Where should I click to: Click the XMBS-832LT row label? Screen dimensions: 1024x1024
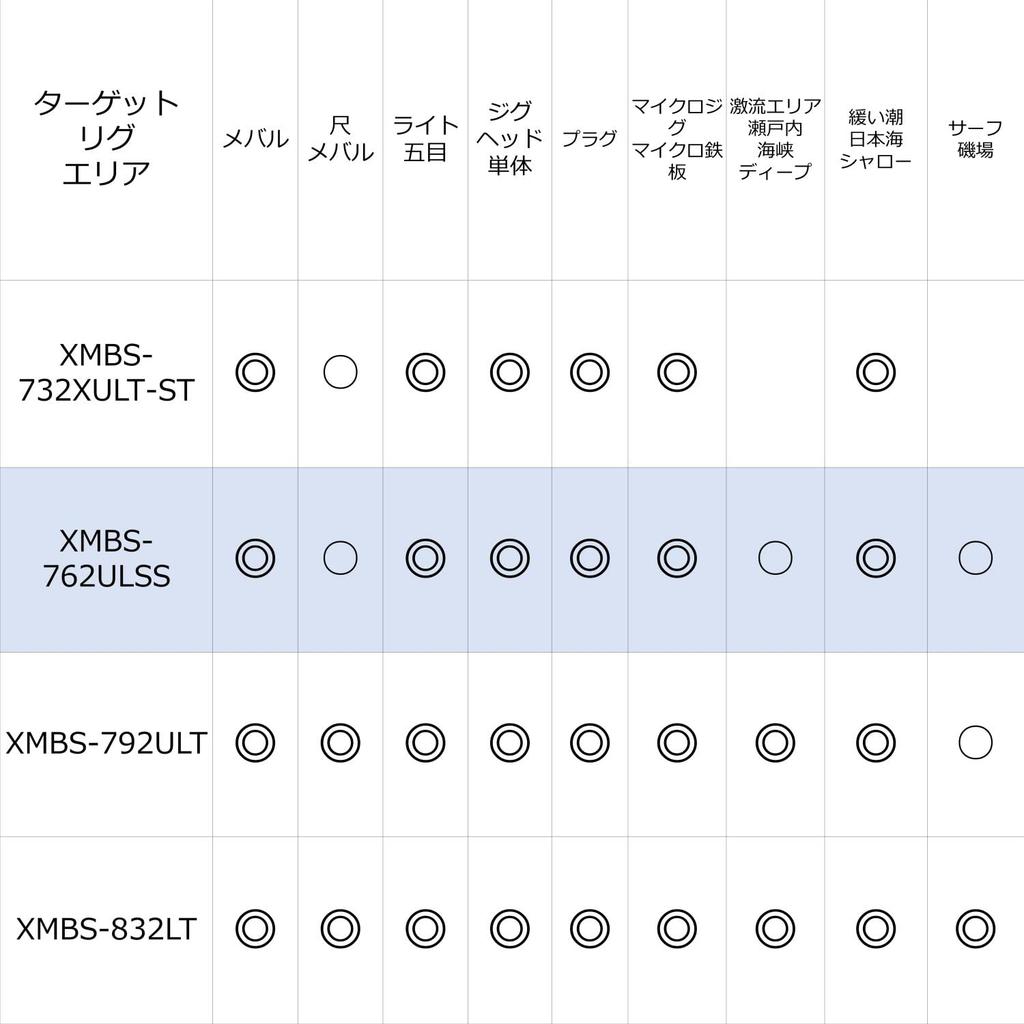click(x=106, y=929)
